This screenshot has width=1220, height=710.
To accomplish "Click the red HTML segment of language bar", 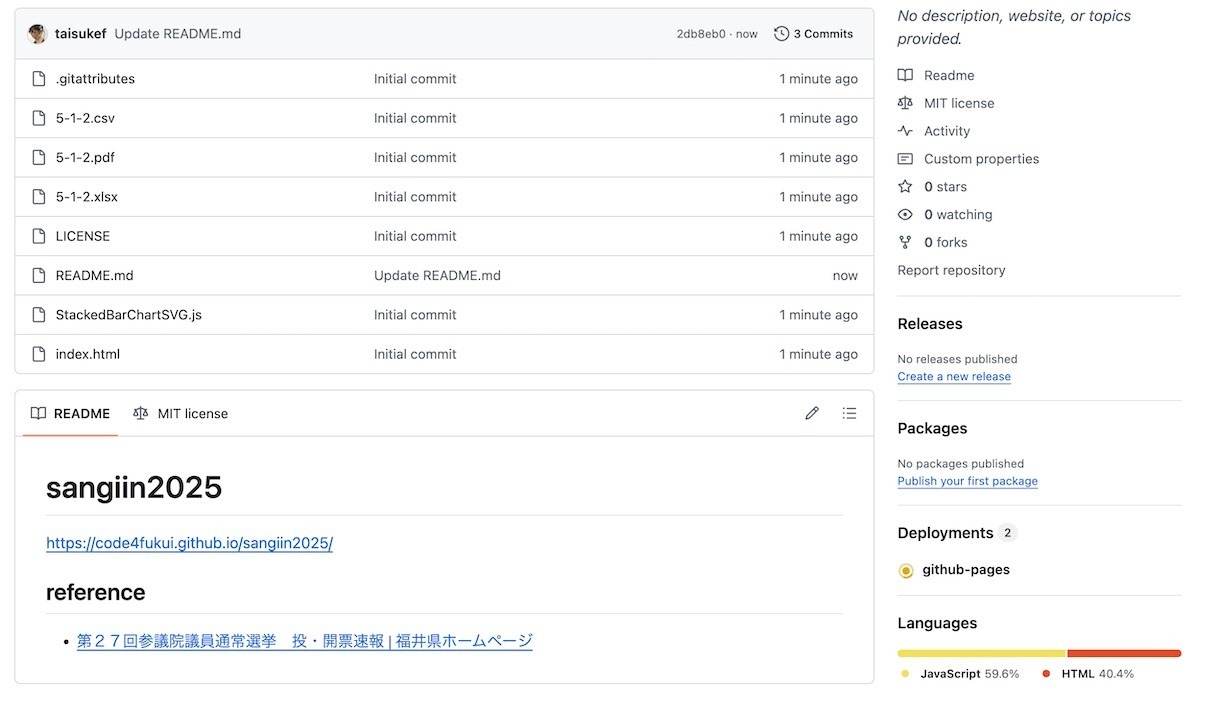I will pos(1124,654).
